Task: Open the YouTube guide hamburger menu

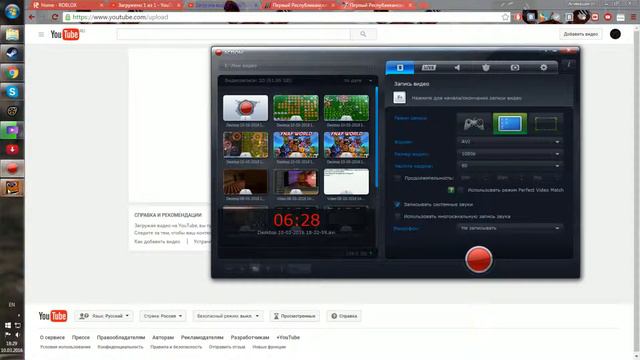Action: 41,35
